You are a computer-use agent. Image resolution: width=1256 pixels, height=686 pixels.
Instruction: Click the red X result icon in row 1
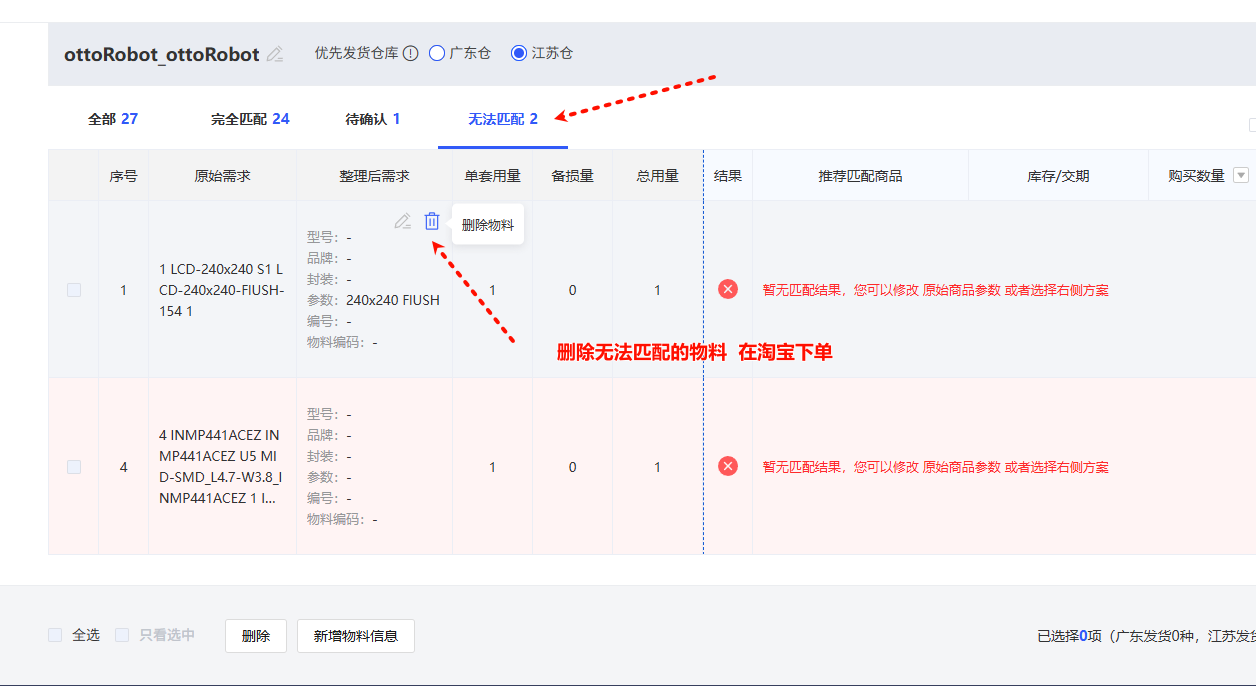tap(728, 289)
